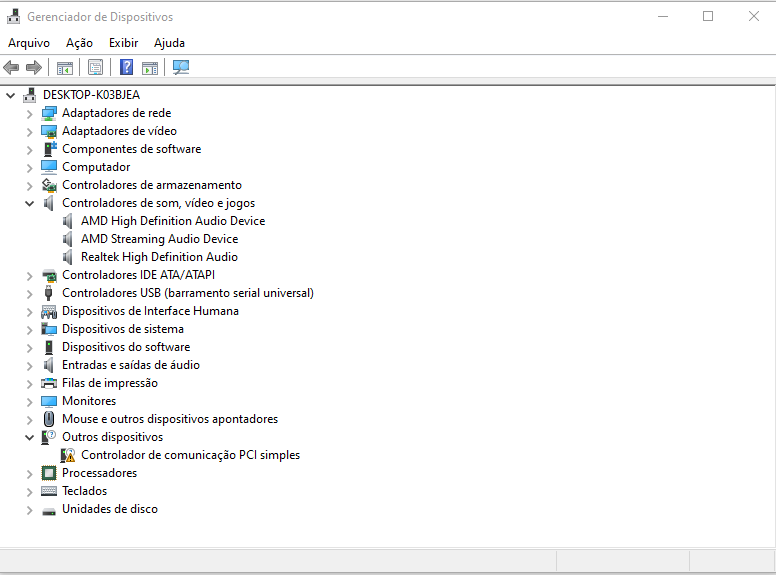Screen dimensions: 776x575
Task: Select Dispositivos de Interface Humana label
Action: (x=150, y=311)
